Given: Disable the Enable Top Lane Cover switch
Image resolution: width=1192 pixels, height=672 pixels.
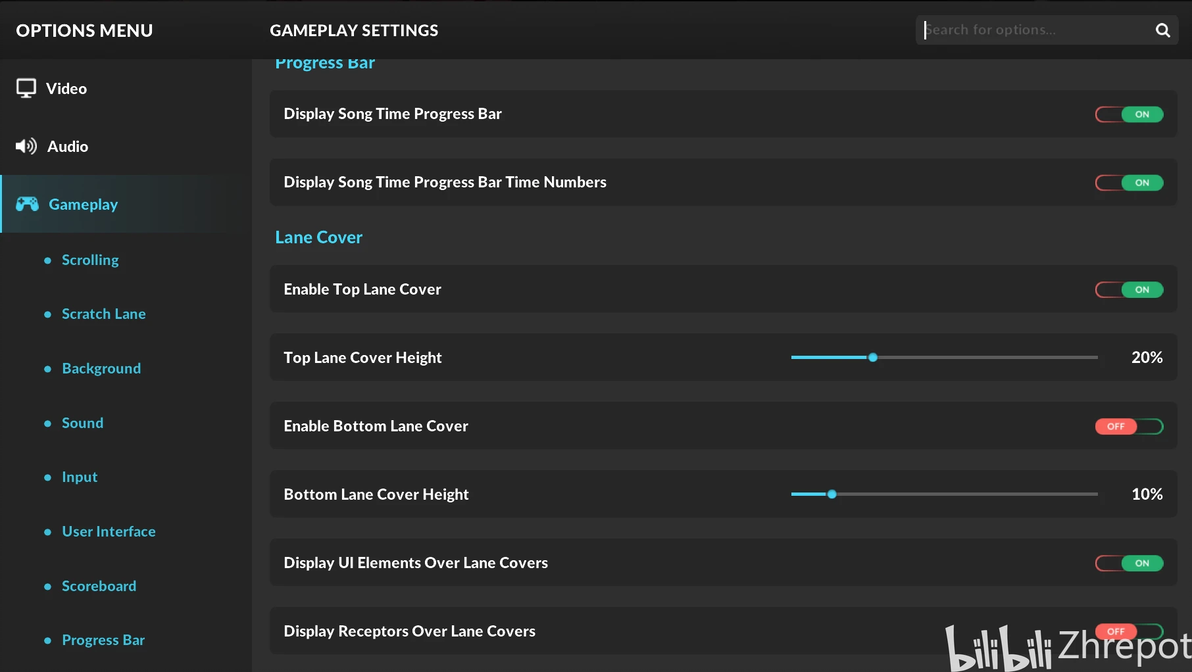Looking at the screenshot, I should pyautogui.click(x=1129, y=289).
